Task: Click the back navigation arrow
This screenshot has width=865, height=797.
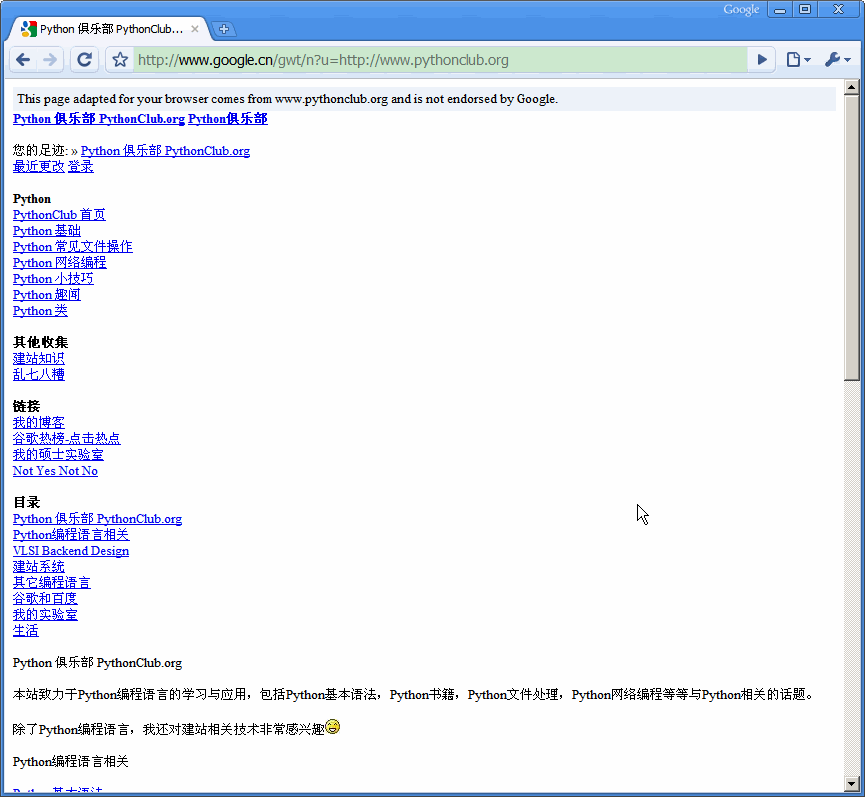Action: (x=22, y=59)
